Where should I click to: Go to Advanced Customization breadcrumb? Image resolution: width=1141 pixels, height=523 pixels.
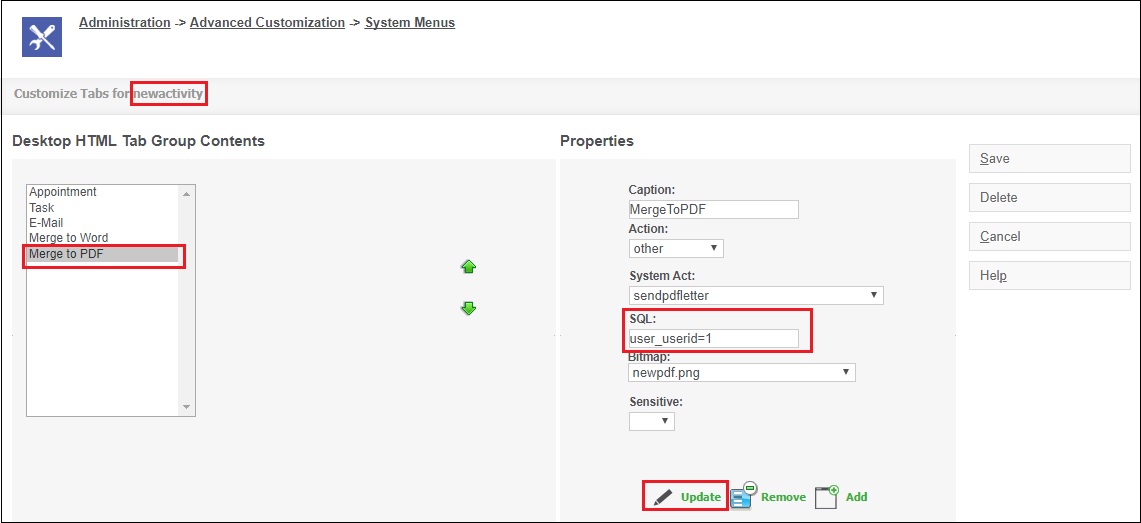tap(267, 23)
